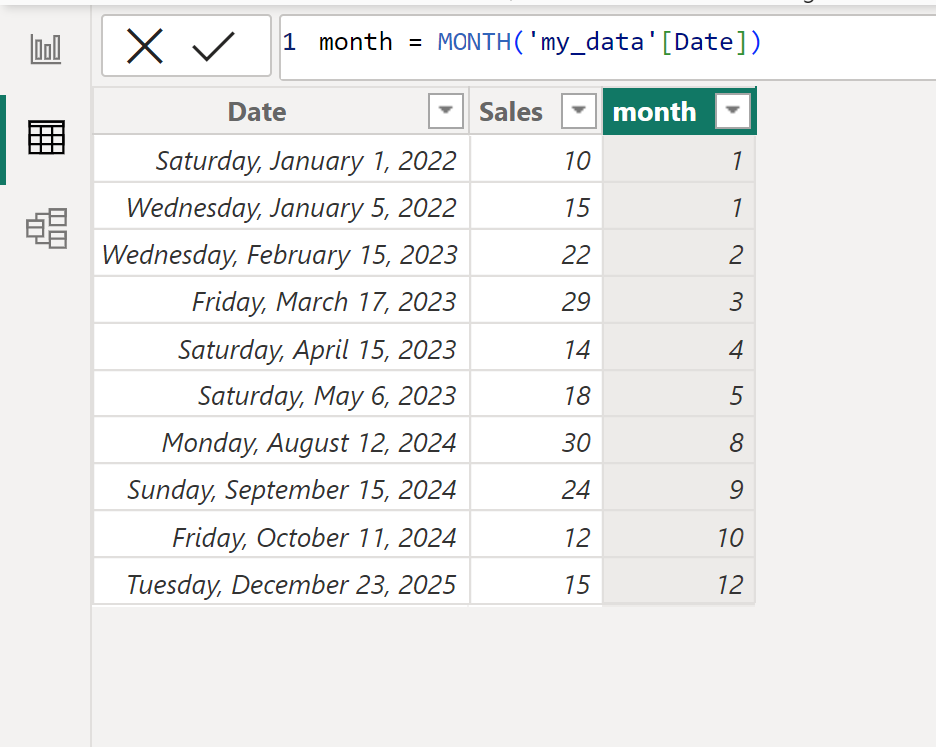The height and width of the screenshot is (747, 936).
Task: Click inside the DAX formula bar
Action: click(x=600, y=42)
